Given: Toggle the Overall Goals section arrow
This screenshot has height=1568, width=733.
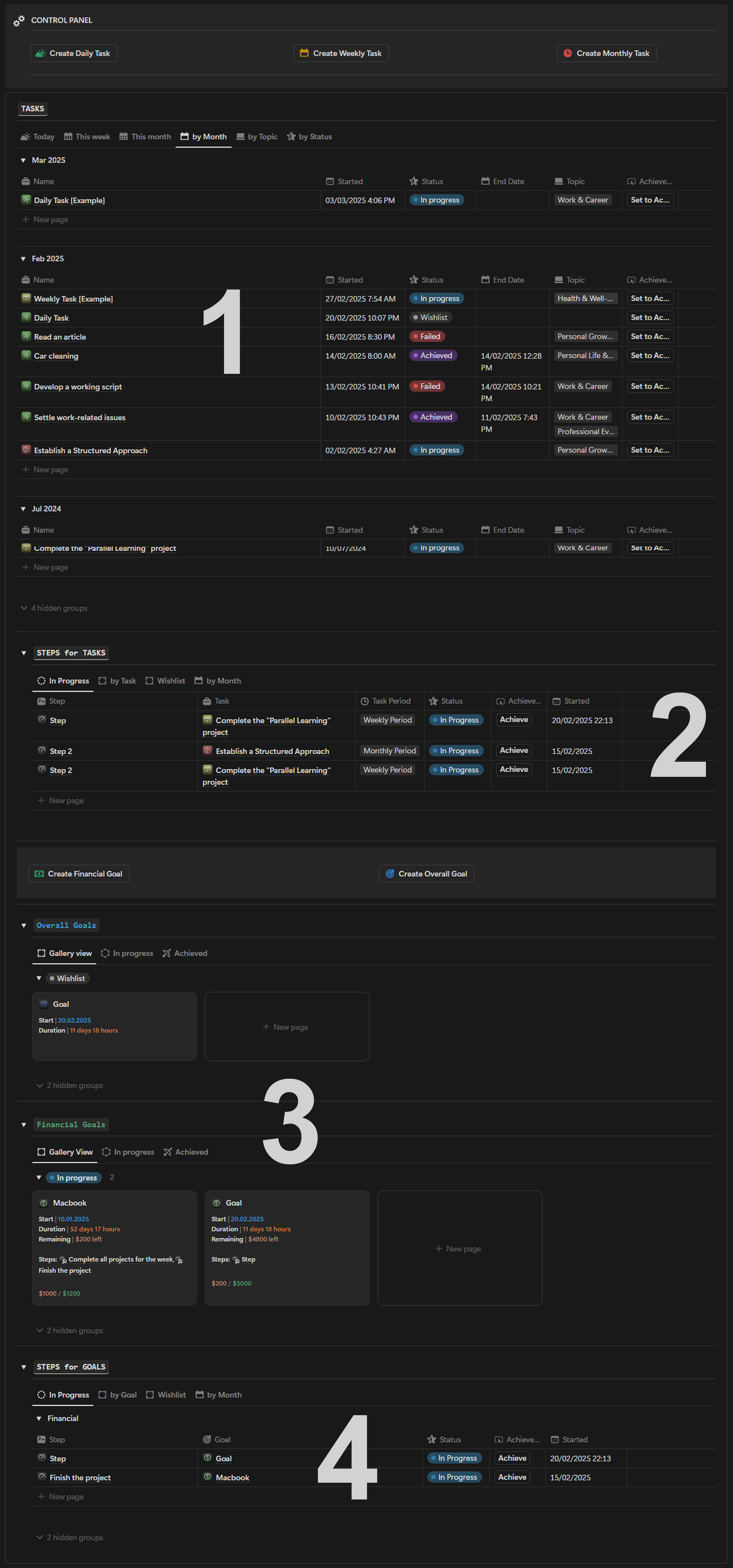Looking at the screenshot, I should pos(24,925).
